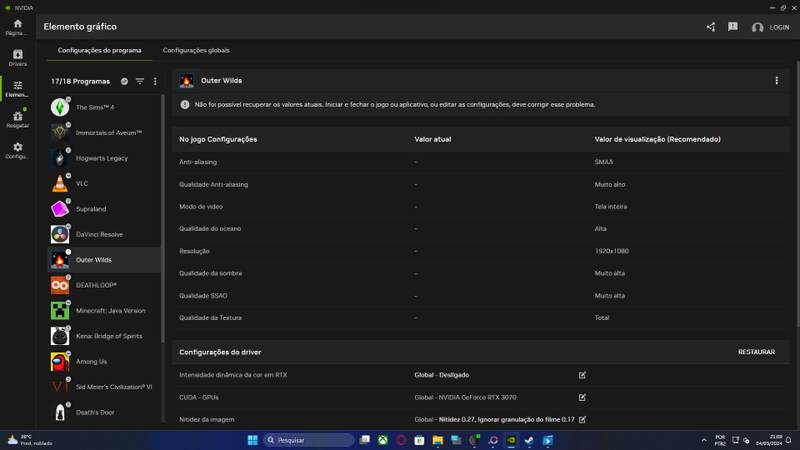Open Xbox app from taskbar
The height and width of the screenshot is (450, 800).
coord(383,440)
